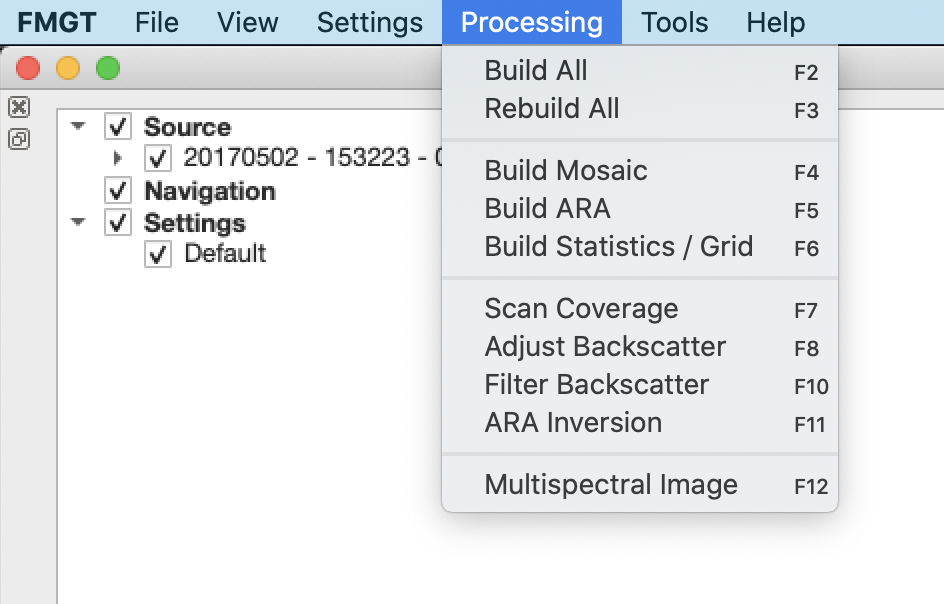Collapse the Source tree node

click(79, 127)
